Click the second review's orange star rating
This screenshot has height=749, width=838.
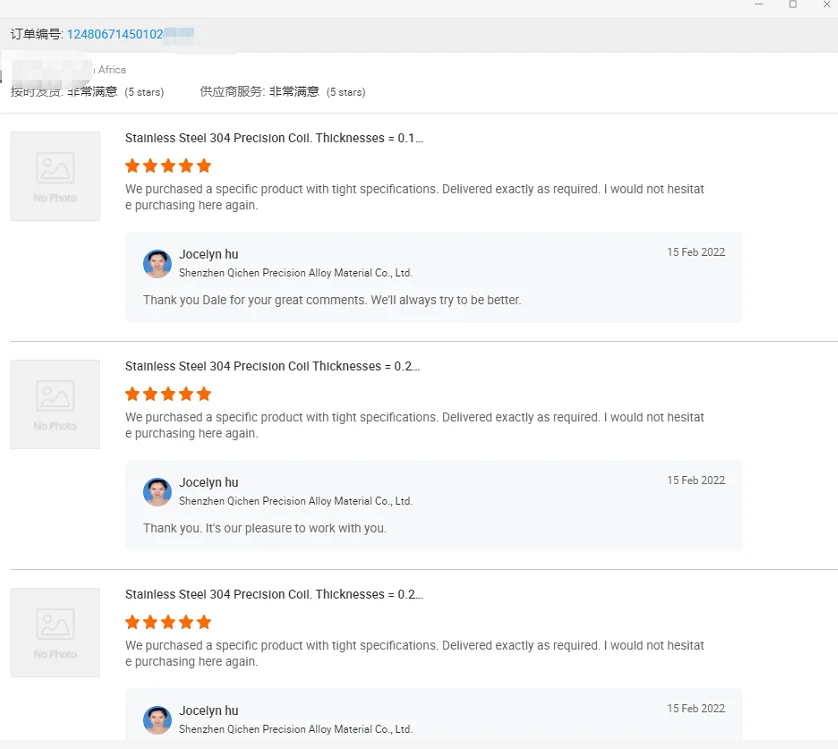168,394
